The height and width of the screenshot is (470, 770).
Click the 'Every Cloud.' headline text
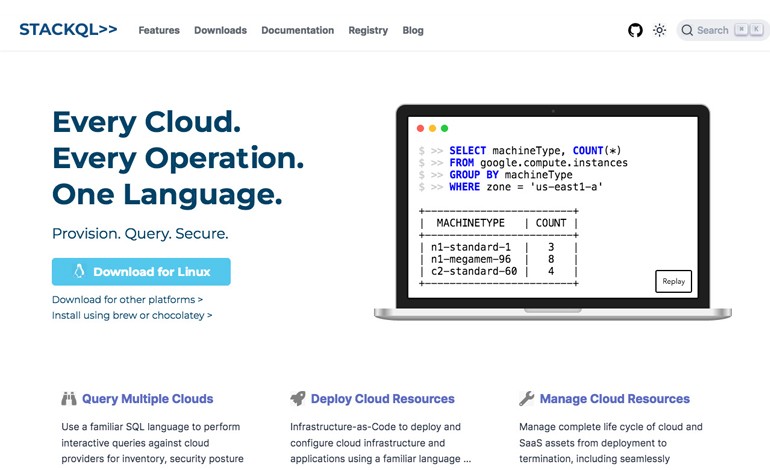146,122
